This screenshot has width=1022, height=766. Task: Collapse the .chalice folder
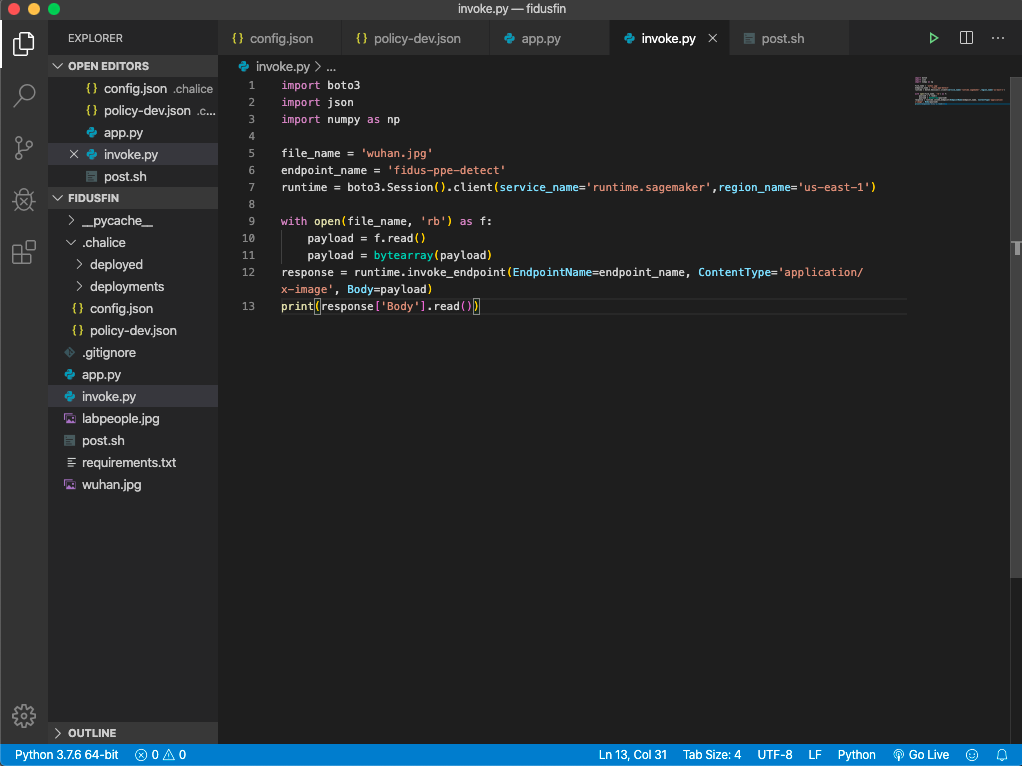71,243
